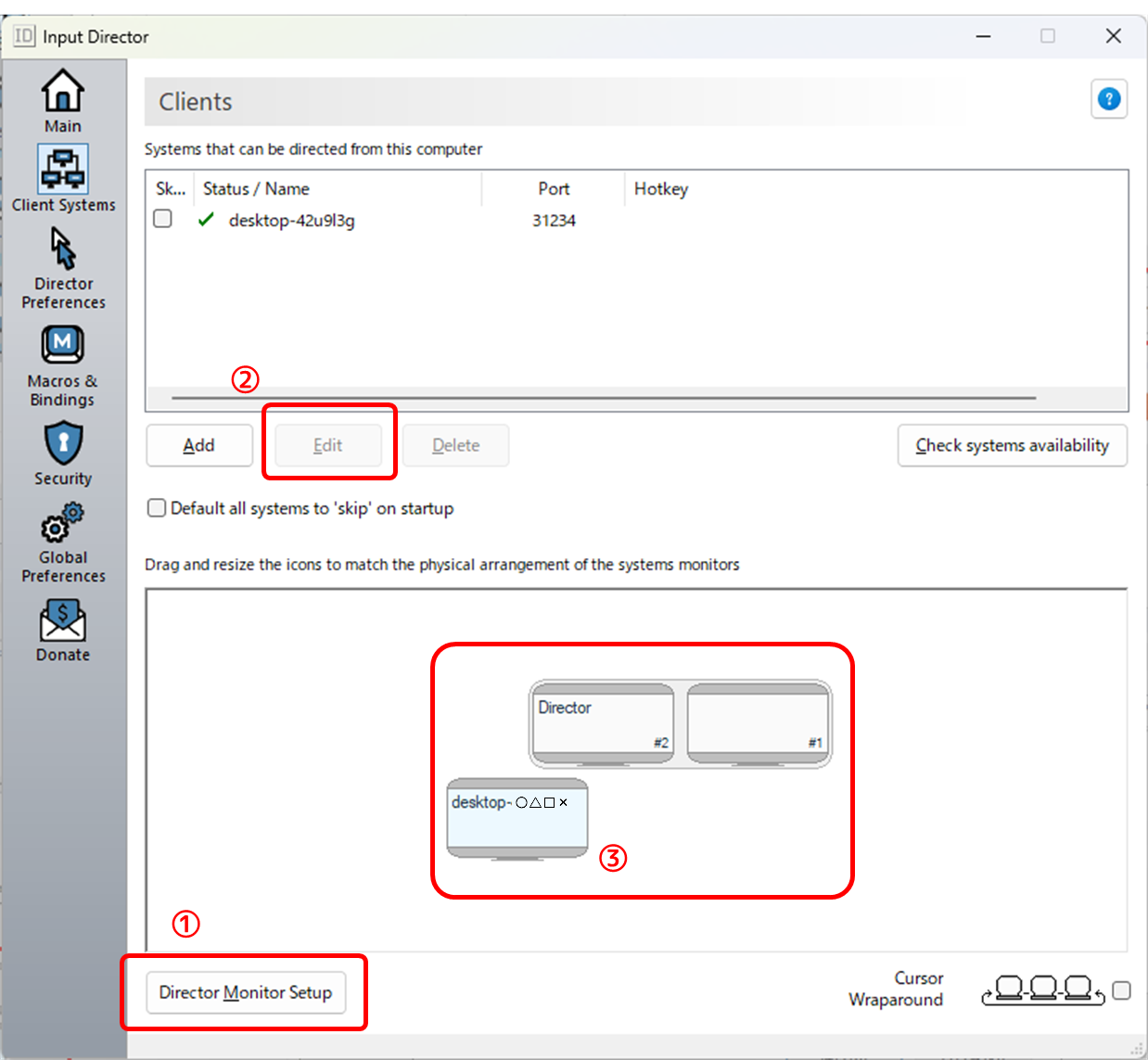The image size is (1148, 1060).
Task: Click the client list horizontal scrollbar
Action: click(604, 398)
